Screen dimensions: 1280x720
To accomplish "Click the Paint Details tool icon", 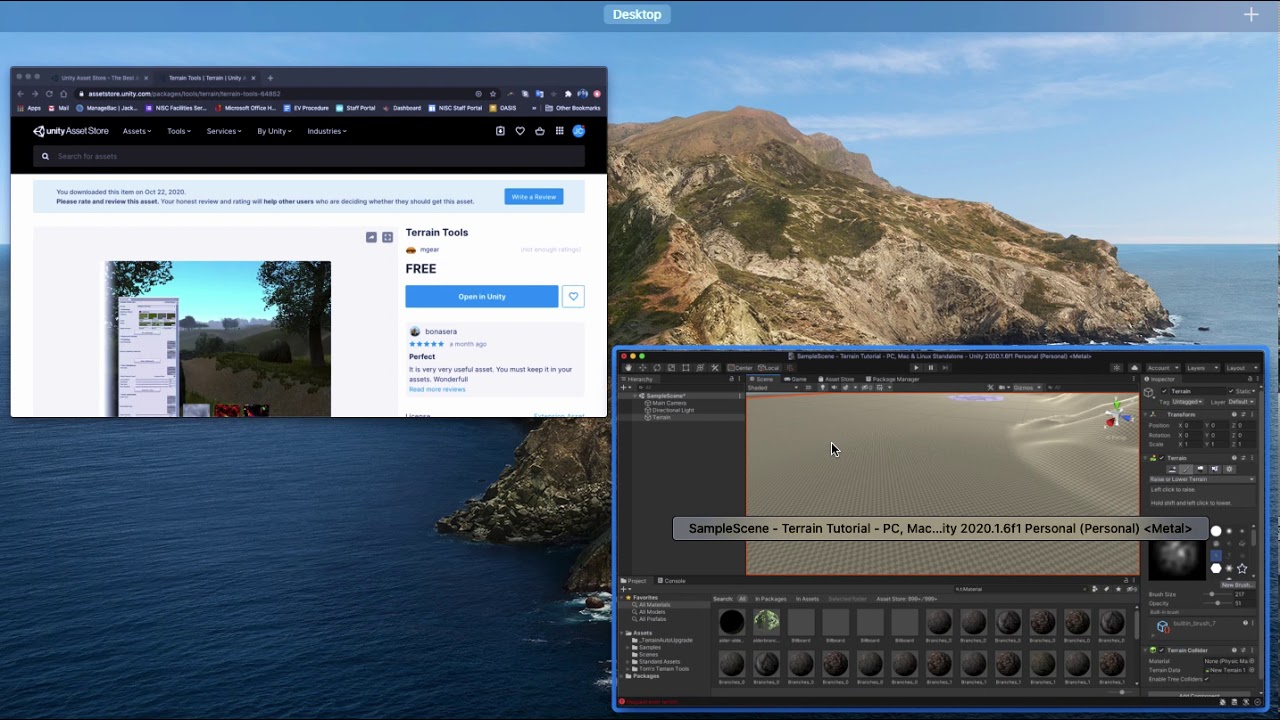I will (1215, 469).
